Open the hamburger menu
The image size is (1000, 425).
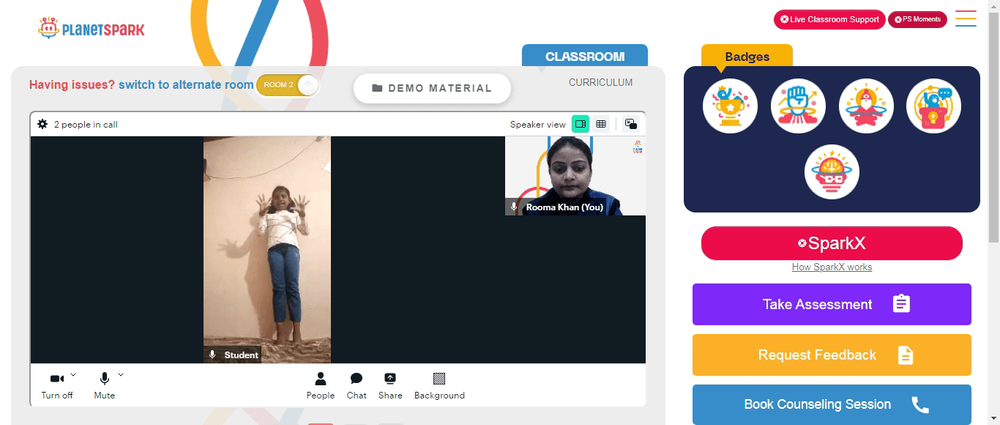click(x=966, y=19)
